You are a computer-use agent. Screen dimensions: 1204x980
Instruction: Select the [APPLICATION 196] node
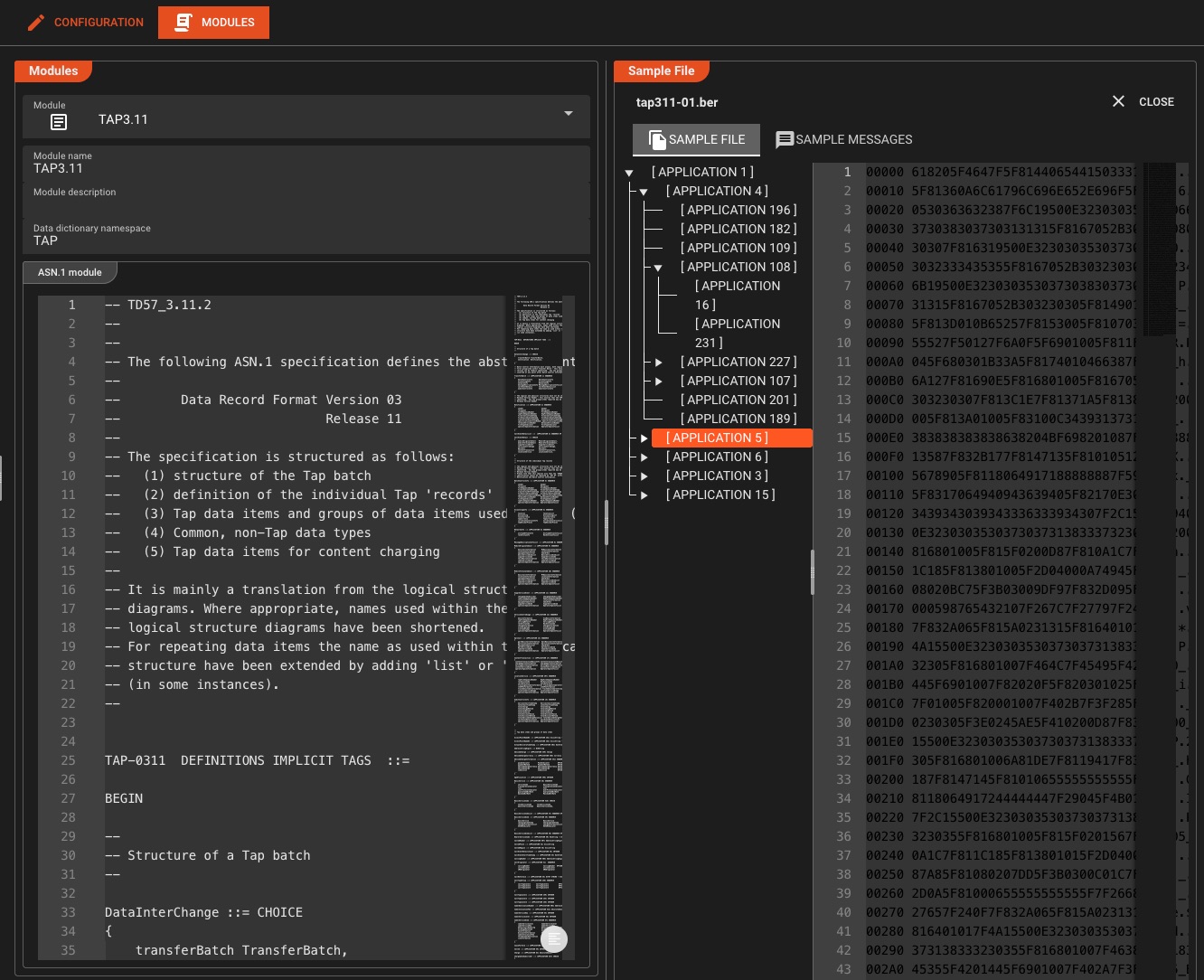click(738, 210)
